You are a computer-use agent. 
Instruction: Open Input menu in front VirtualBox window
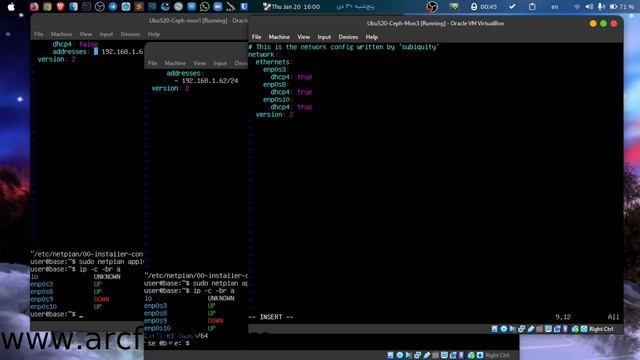tap(324, 37)
